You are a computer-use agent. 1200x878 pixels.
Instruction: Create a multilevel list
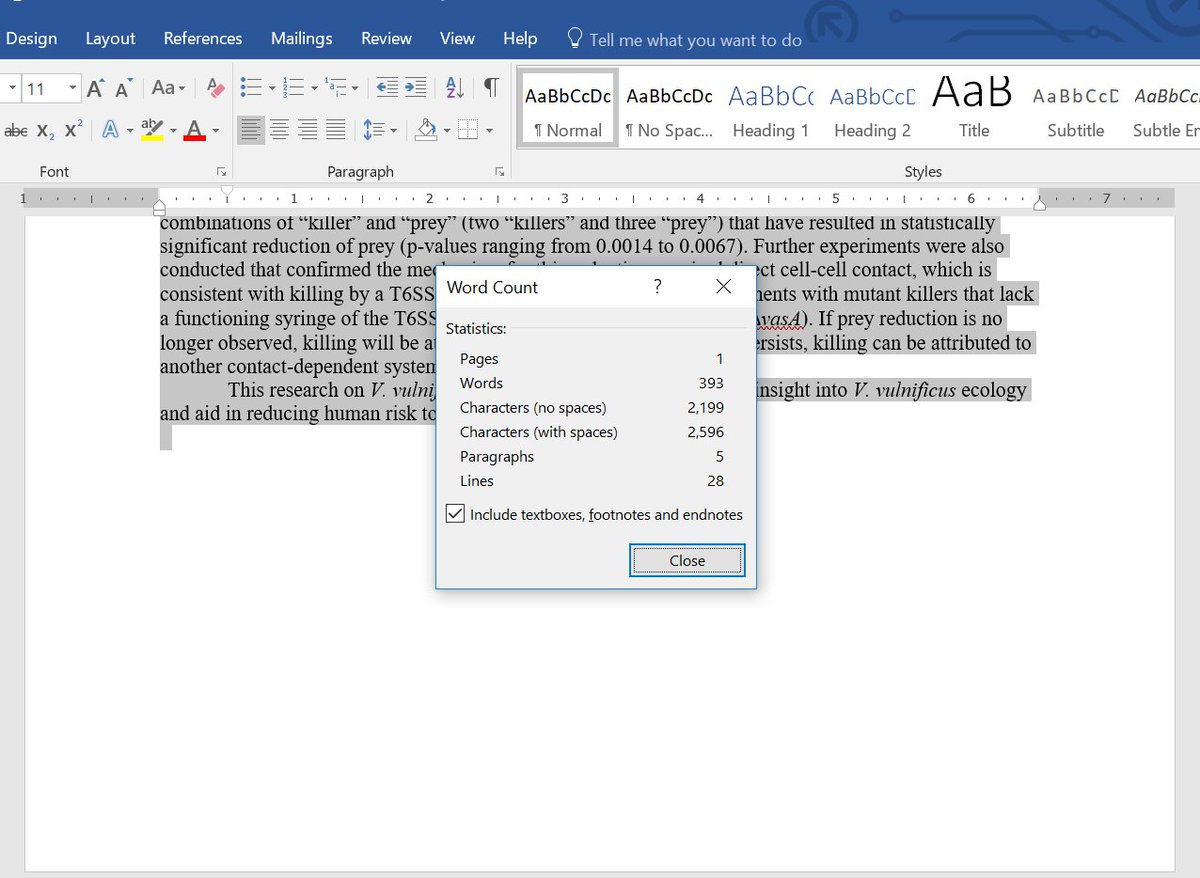point(335,88)
